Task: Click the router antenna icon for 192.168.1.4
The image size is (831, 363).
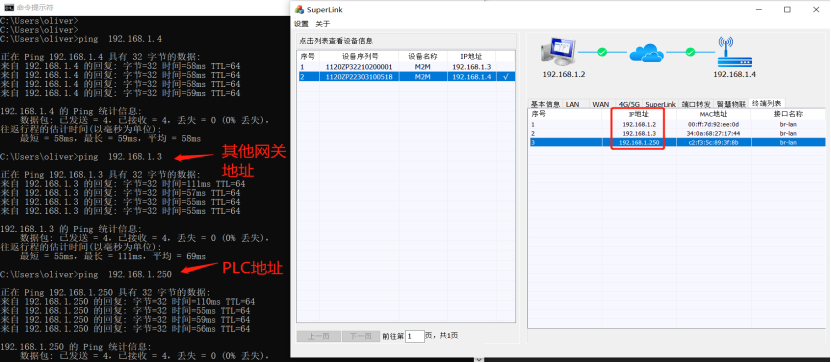Action: pos(735,51)
